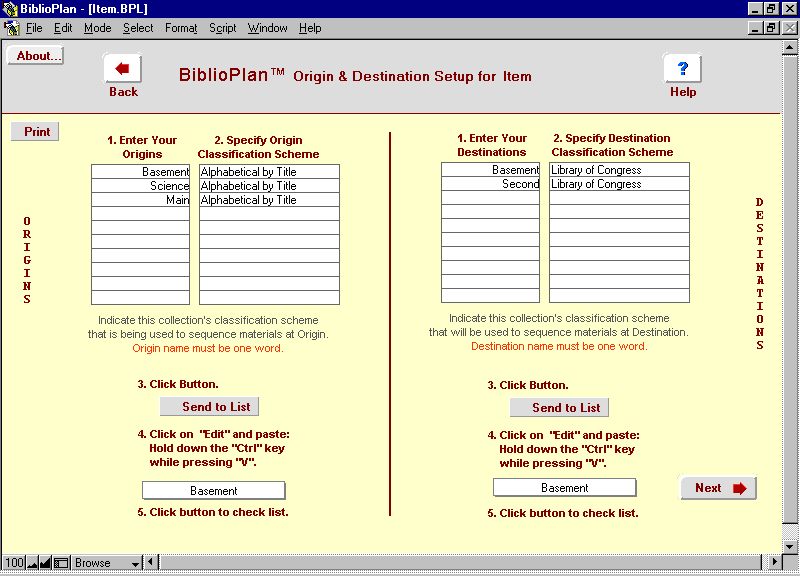Select the Science origin name field
800x576 pixels.
140,186
